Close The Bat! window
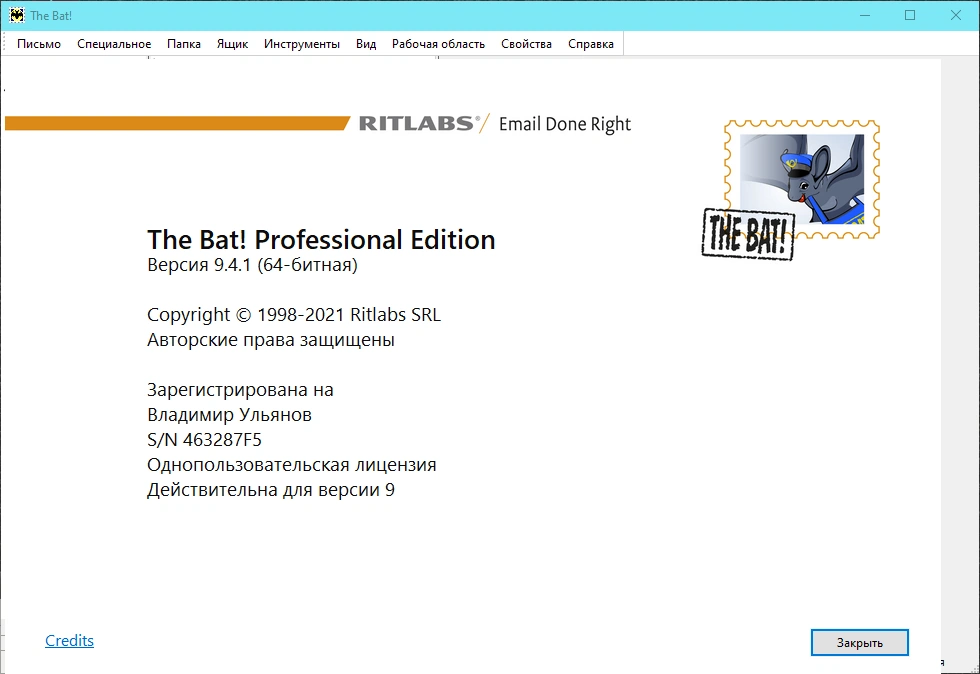980x674 pixels. pos(956,15)
